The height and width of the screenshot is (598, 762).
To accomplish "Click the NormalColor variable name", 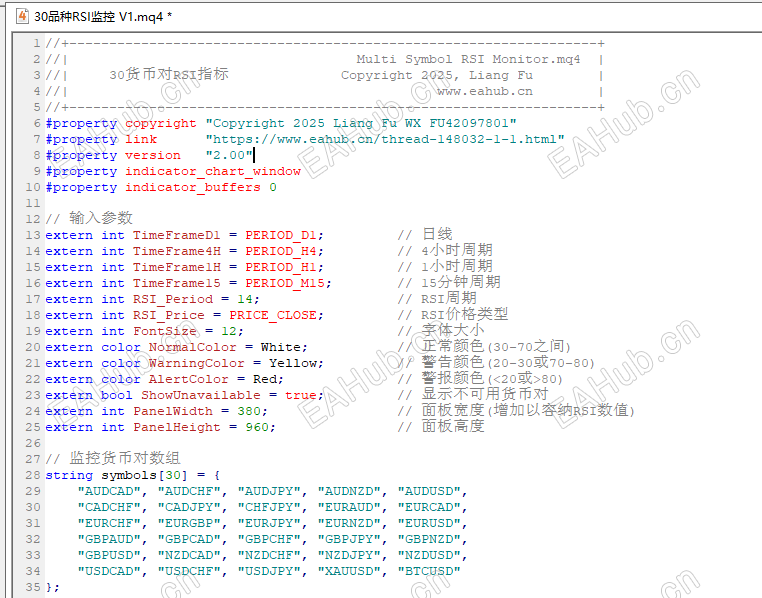I will [x=192, y=348].
